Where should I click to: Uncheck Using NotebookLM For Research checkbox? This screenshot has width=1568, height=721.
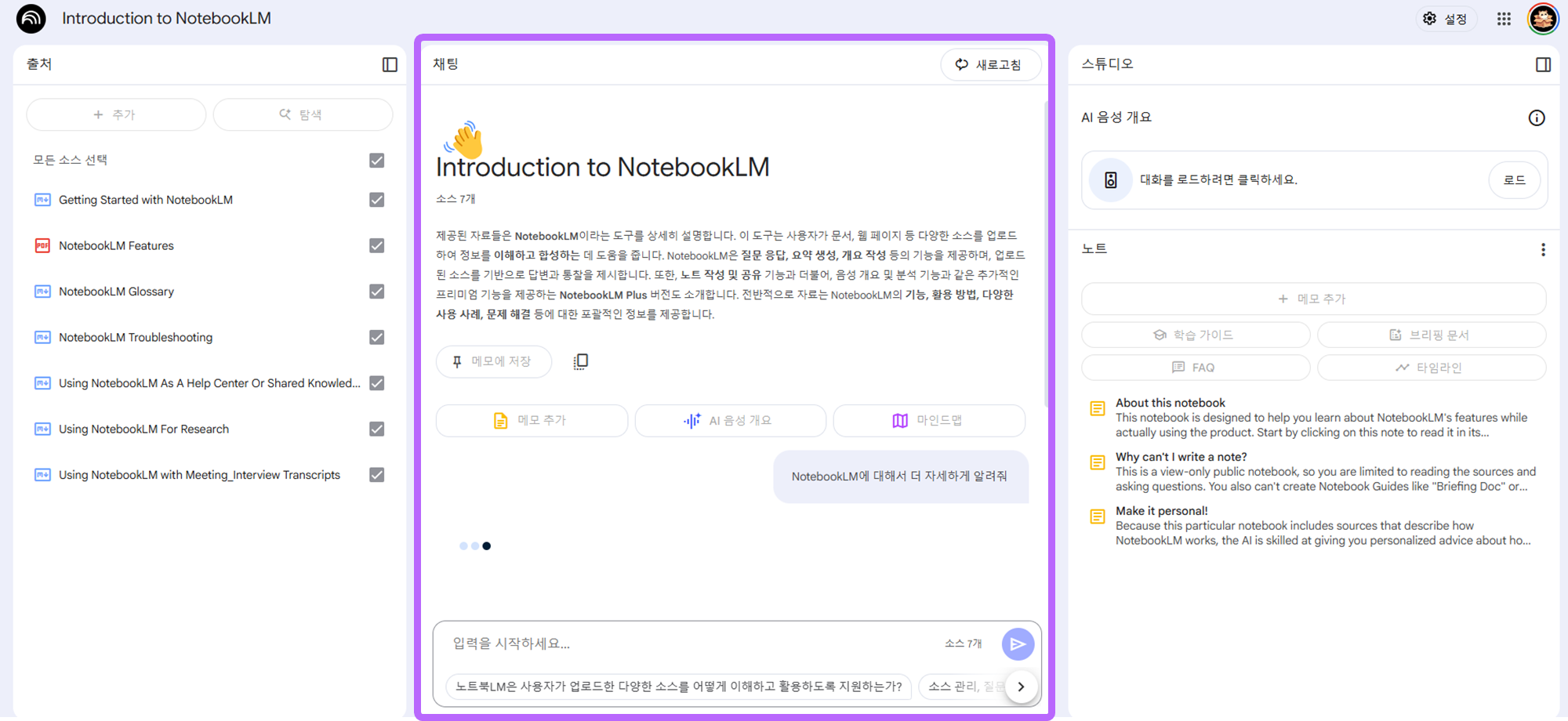(377, 429)
